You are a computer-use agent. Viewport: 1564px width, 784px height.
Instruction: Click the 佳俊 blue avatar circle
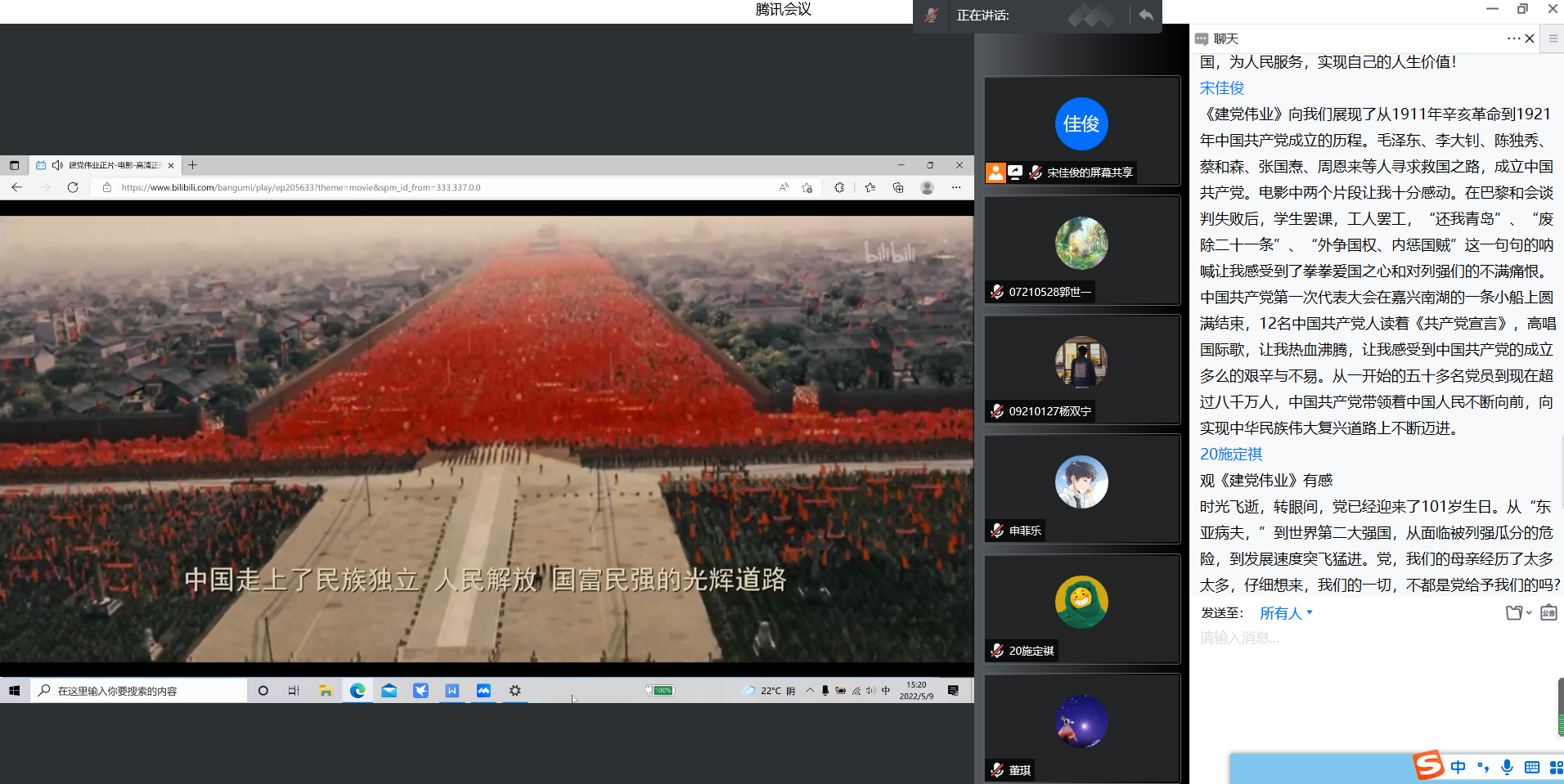1081,123
